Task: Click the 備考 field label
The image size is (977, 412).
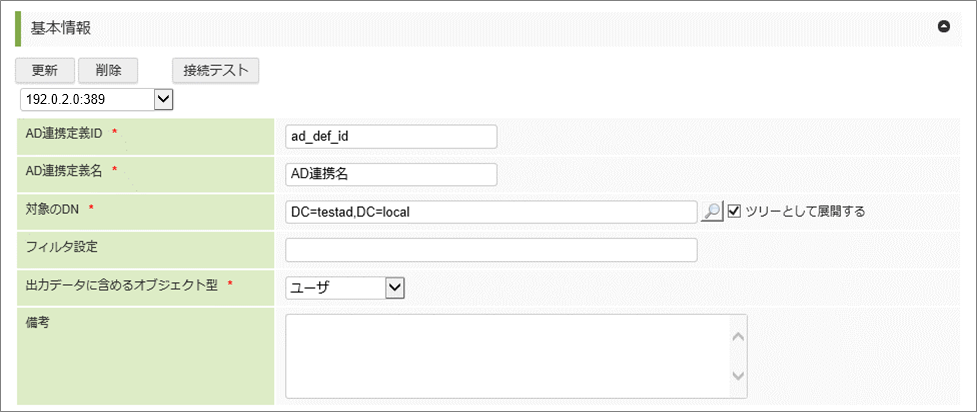Action: [38, 323]
